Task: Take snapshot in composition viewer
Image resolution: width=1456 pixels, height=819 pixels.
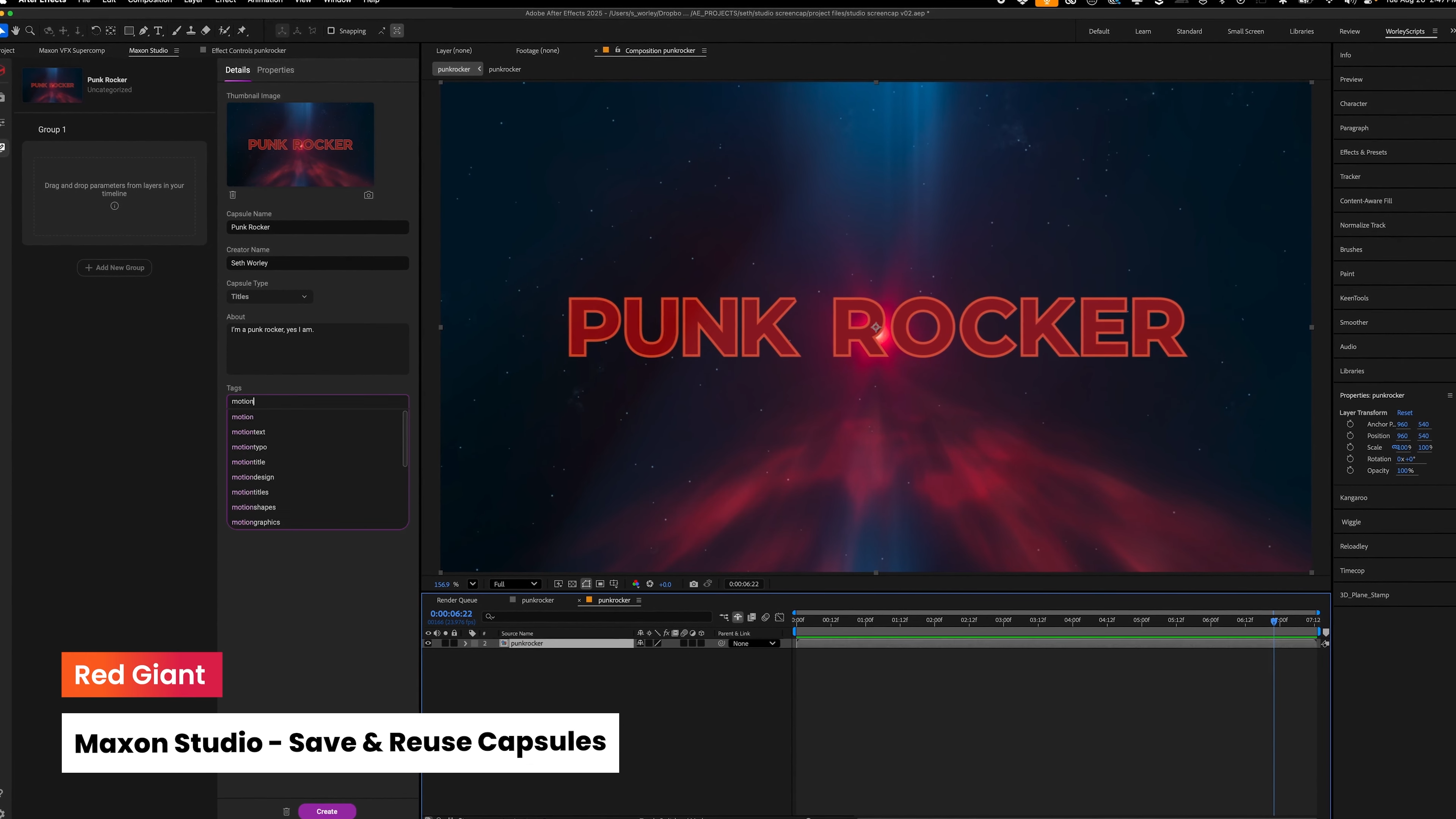Action: click(693, 584)
